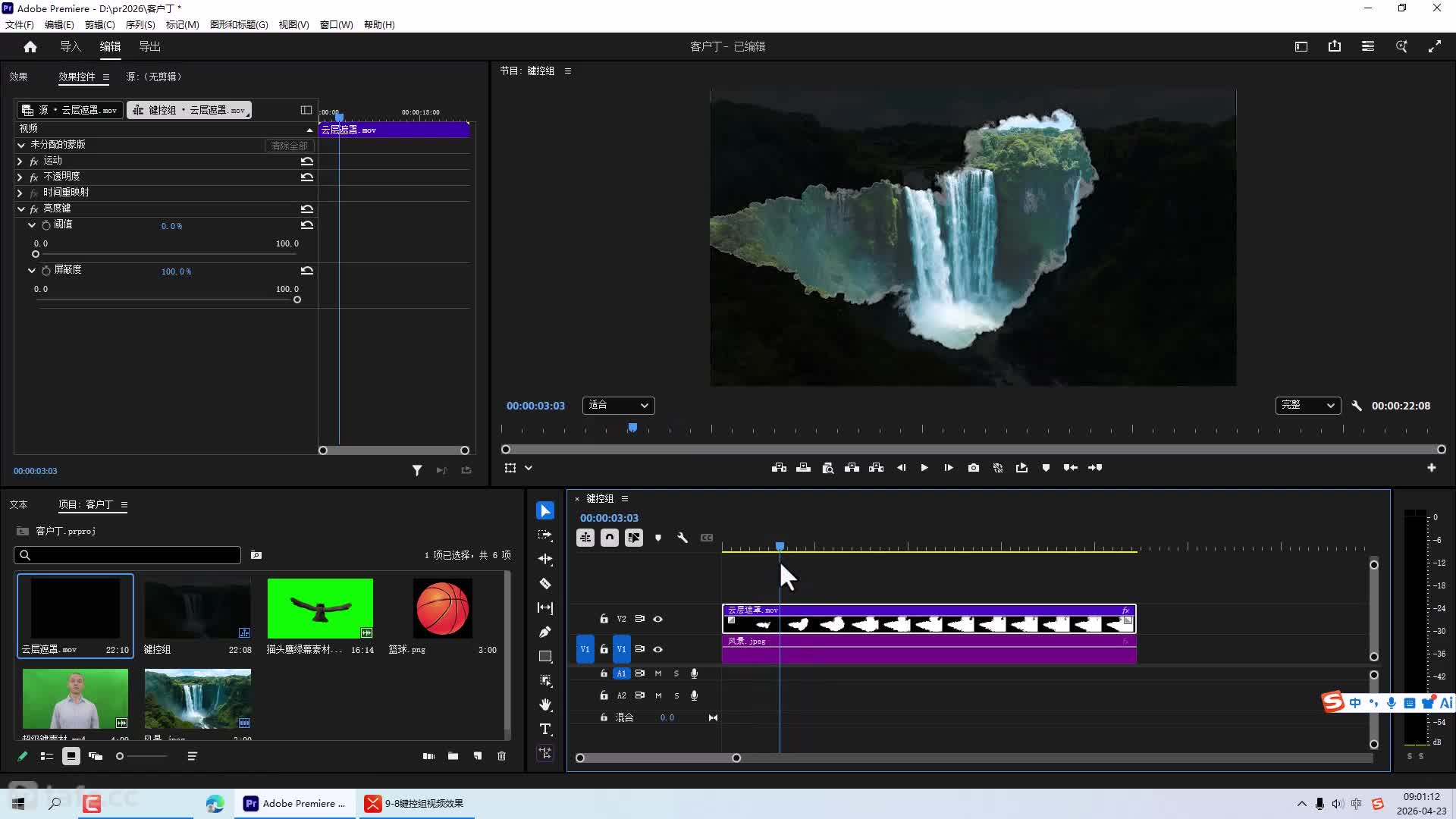Image resolution: width=1456 pixels, height=819 pixels.
Task: Collapse the 亮度键 effect
Action: [20, 209]
